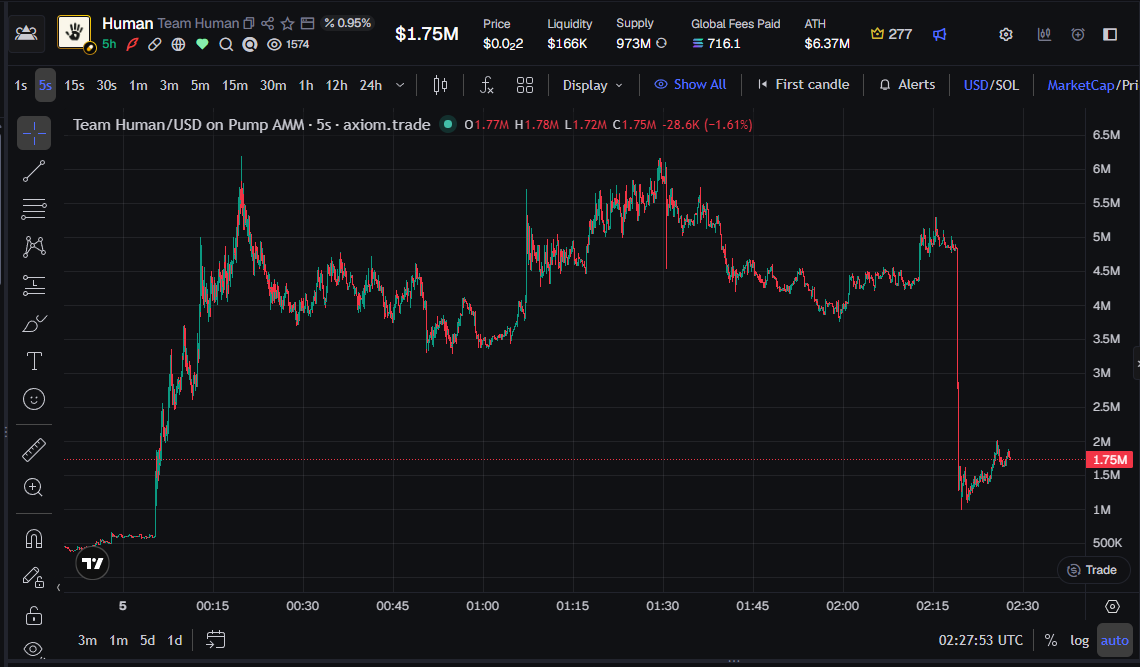Open the Alerts button
The width and height of the screenshot is (1140, 667).
pyautogui.click(x=907, y=84)
